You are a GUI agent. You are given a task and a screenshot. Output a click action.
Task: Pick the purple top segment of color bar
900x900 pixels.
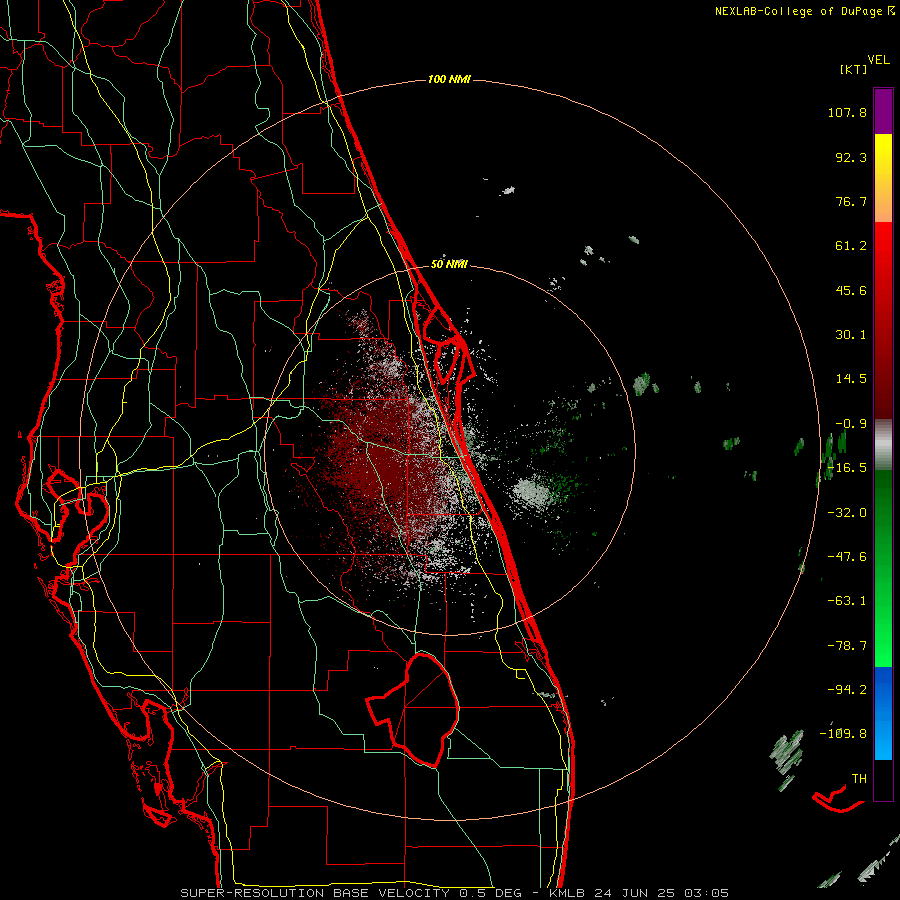883,111
